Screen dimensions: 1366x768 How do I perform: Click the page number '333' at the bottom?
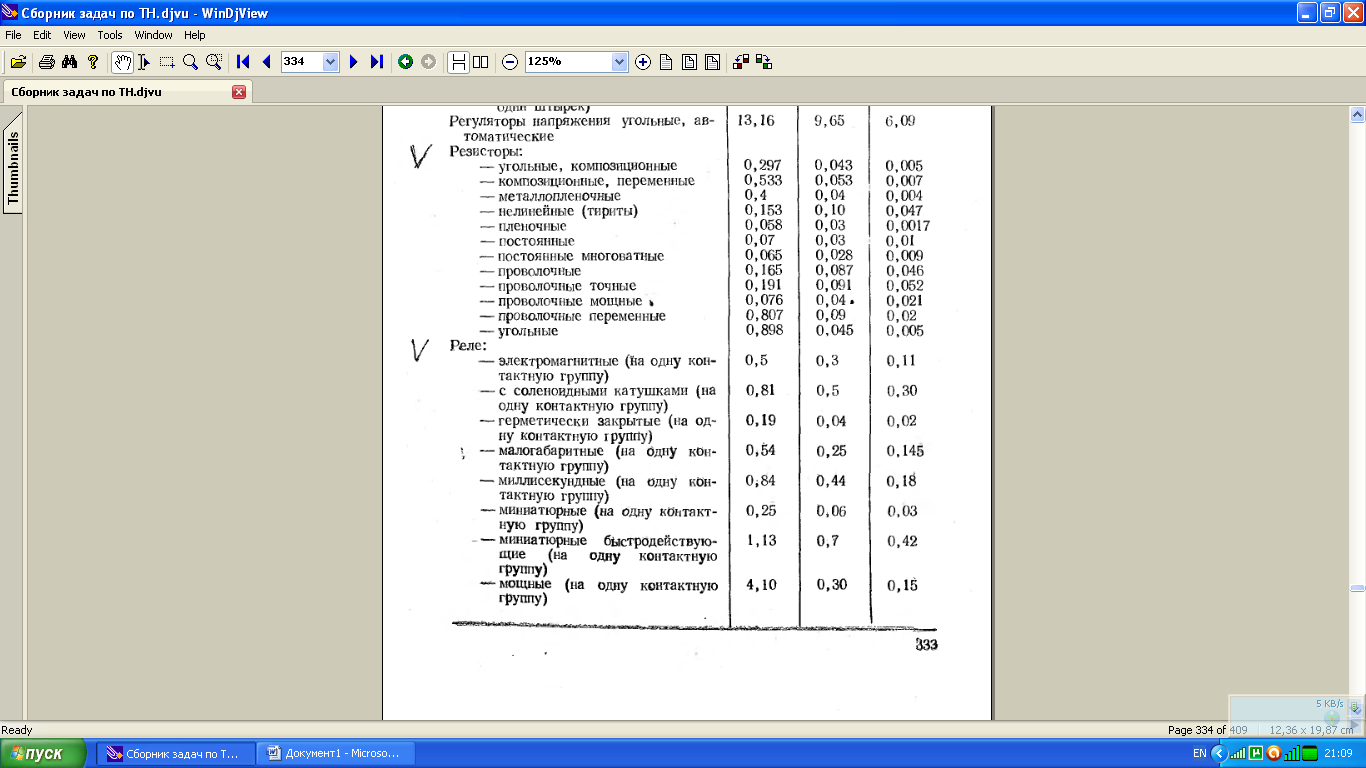[927, 645]
